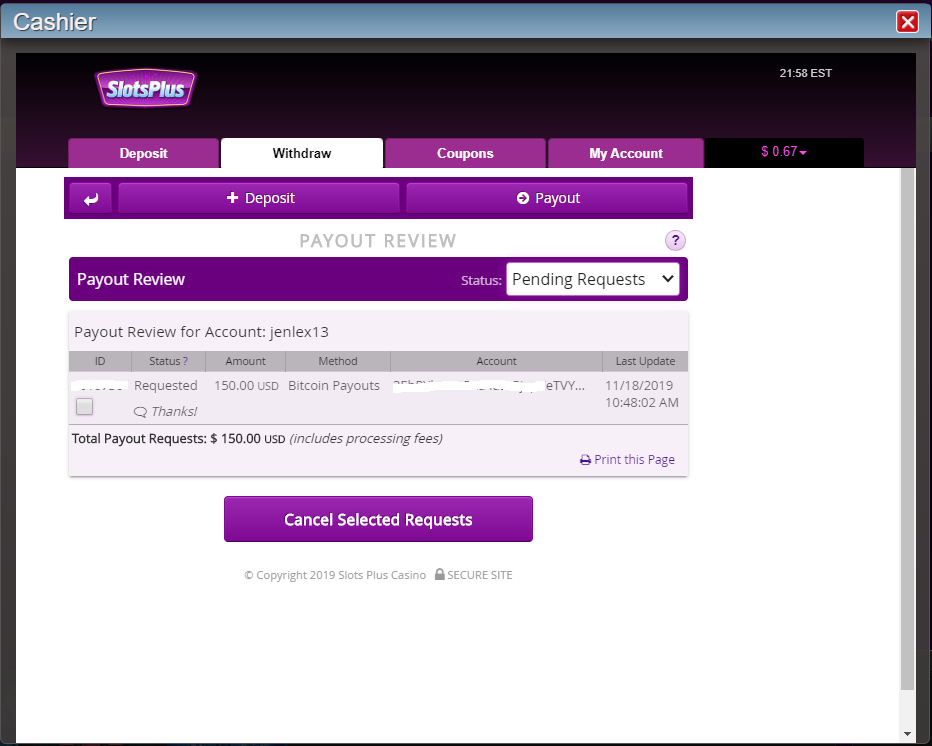
Task: Click the Requested status cell
Action: [166, 385]
